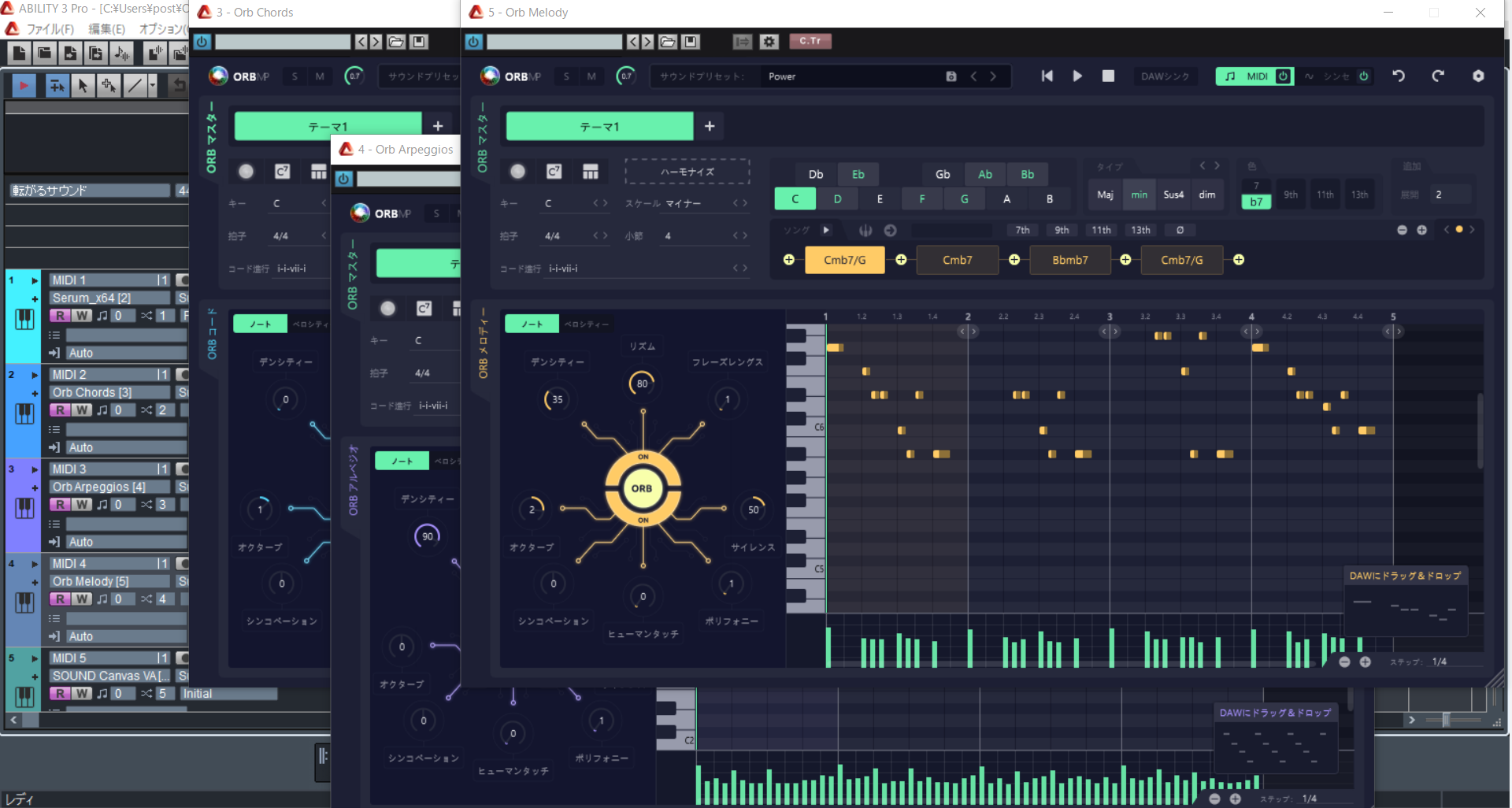Viewport: 1512px width, 808px height.
Task: Select the line draw tool in ABILITY toolbar
Action: [135, 85]
